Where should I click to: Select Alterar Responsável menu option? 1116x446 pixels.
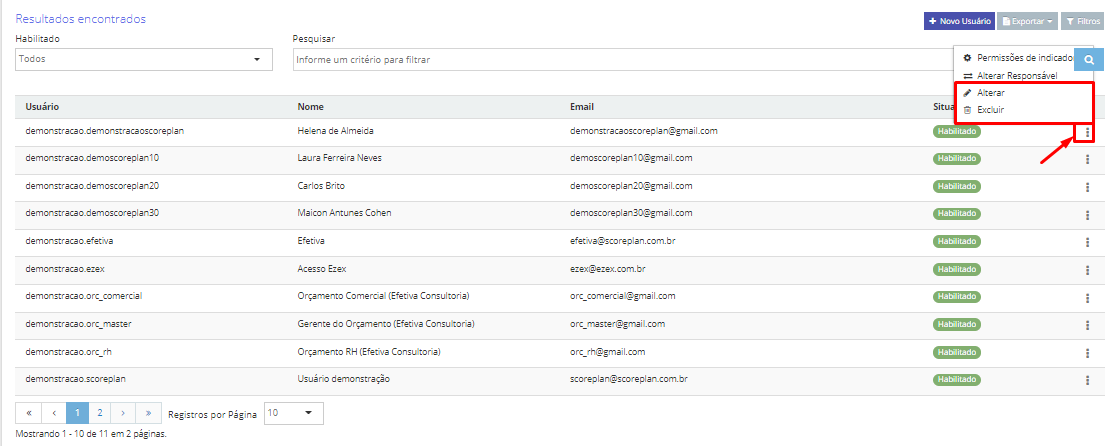[x=1016, y=76]
